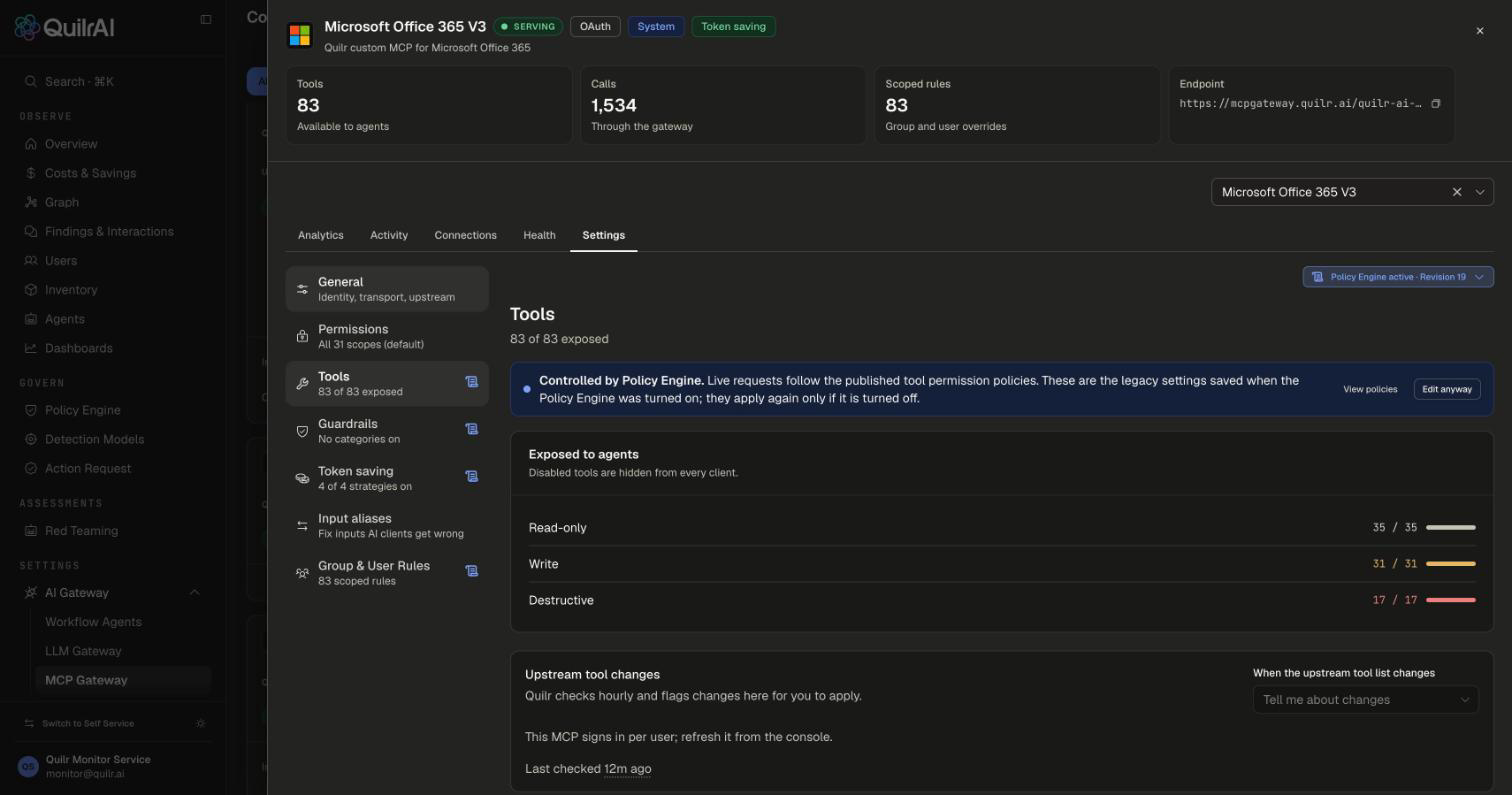Viewport: 1512px width, 795px height.
Task: Click the Graph sidebar icon
Action: coord(31,202)
